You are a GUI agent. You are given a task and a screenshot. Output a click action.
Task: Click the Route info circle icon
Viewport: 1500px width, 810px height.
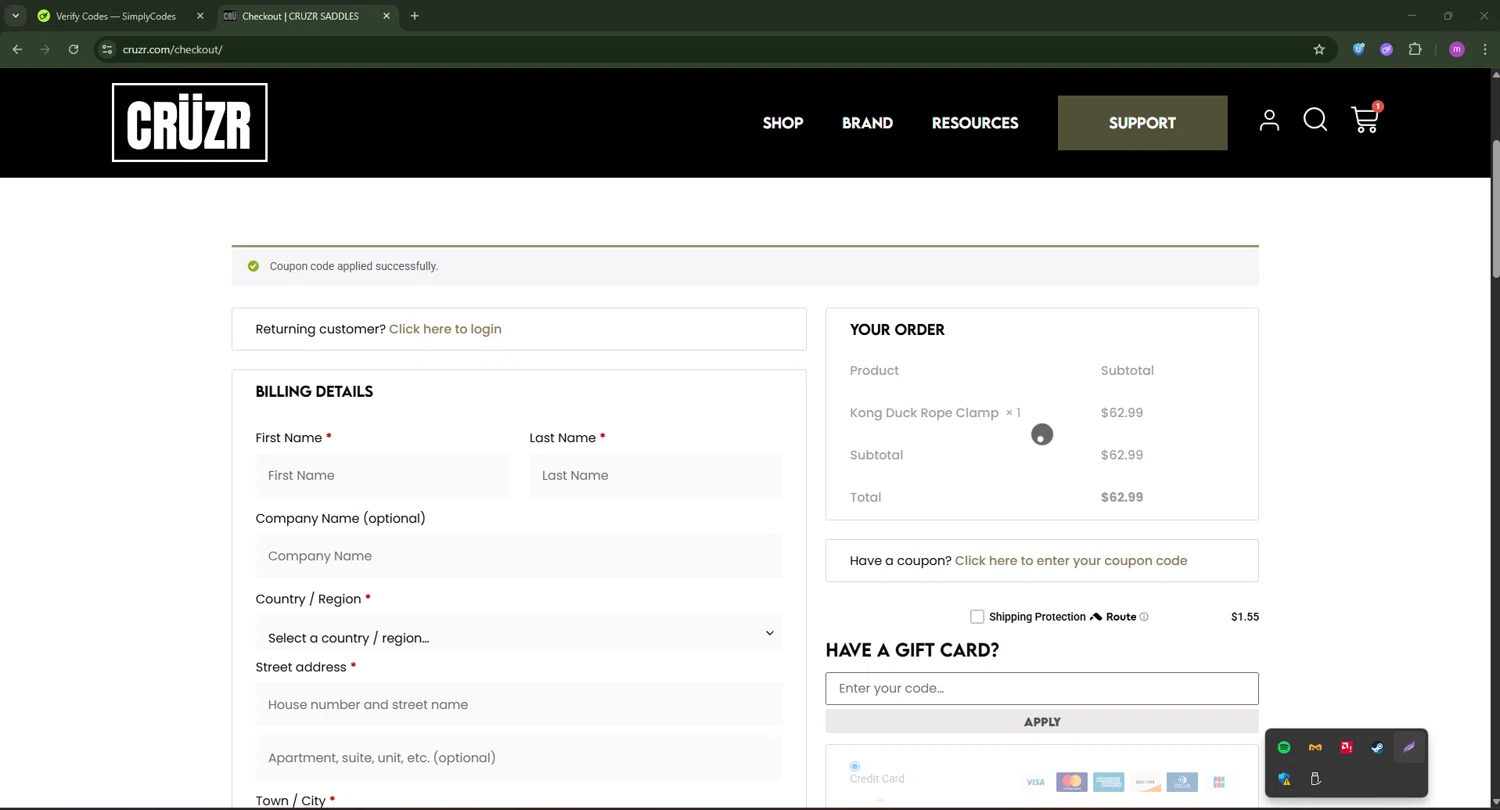point(1144,617)
